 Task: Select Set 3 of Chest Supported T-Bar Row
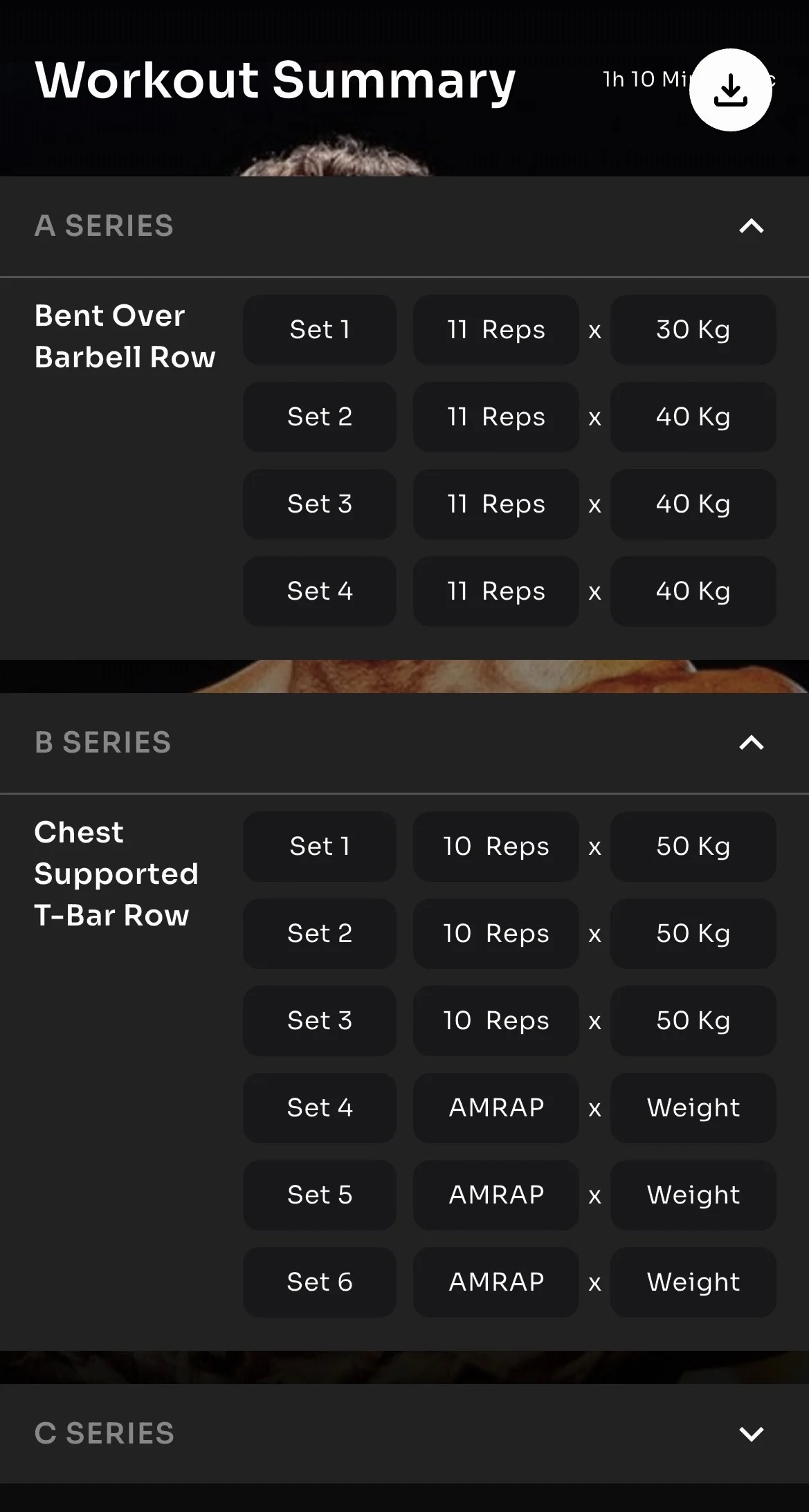click(x=319, y=1021)
